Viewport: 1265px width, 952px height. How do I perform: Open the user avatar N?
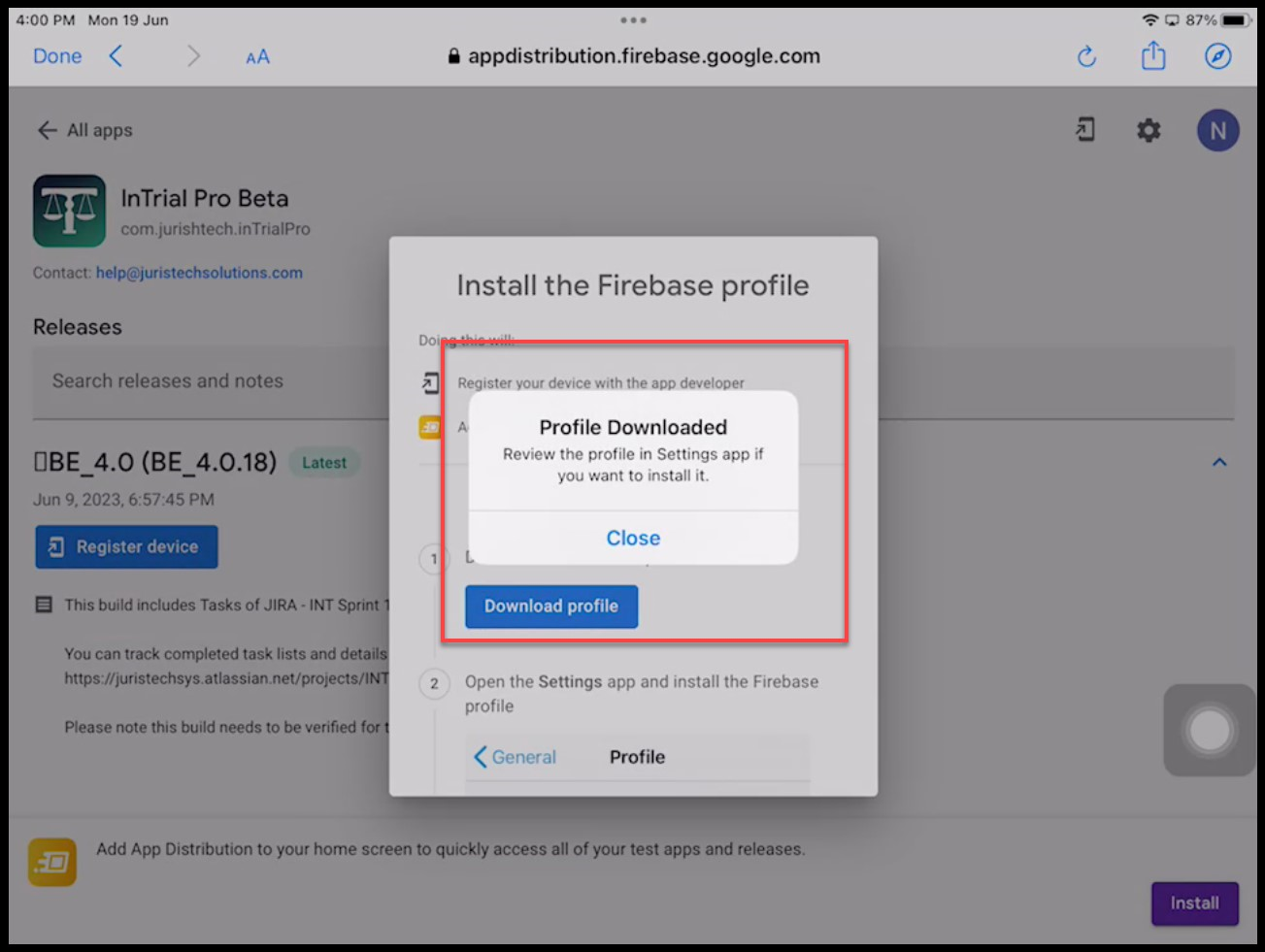[1217, 131]
